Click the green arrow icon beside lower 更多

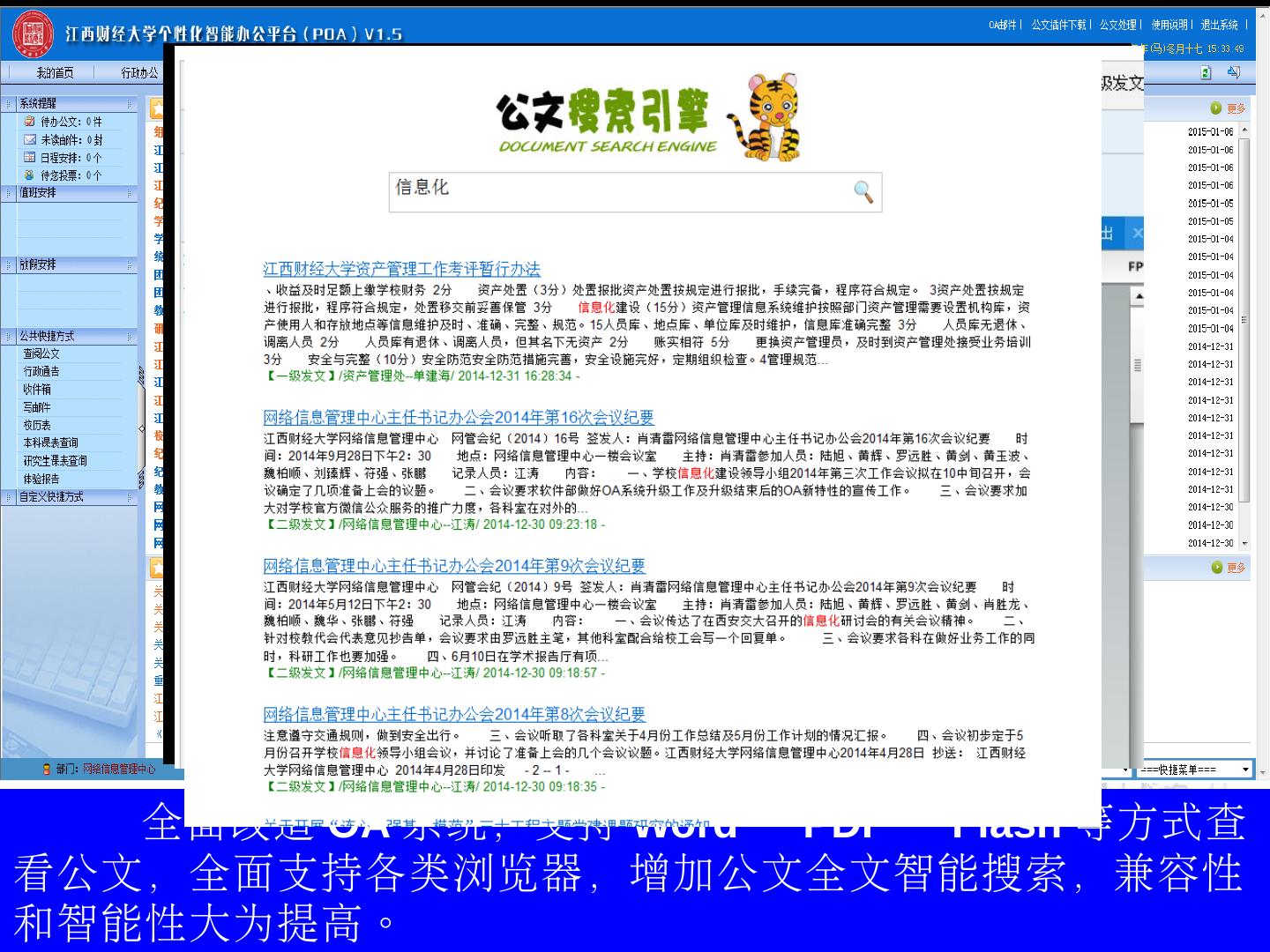coord(1216,568)
